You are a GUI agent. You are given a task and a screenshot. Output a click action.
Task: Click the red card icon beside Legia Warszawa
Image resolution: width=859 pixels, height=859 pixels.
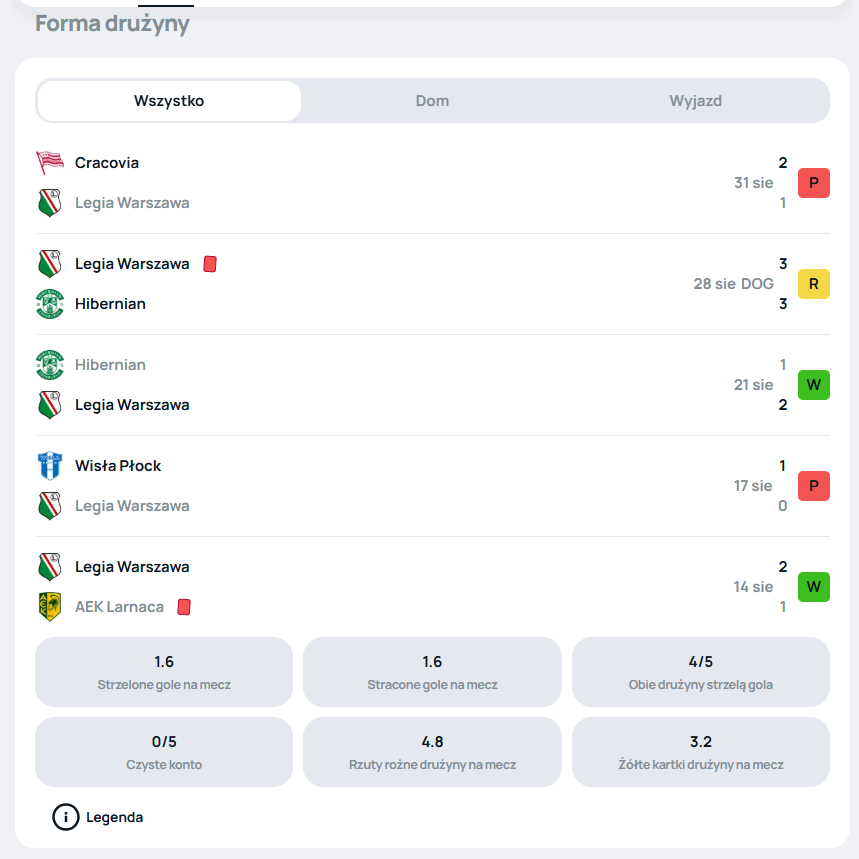210,264
